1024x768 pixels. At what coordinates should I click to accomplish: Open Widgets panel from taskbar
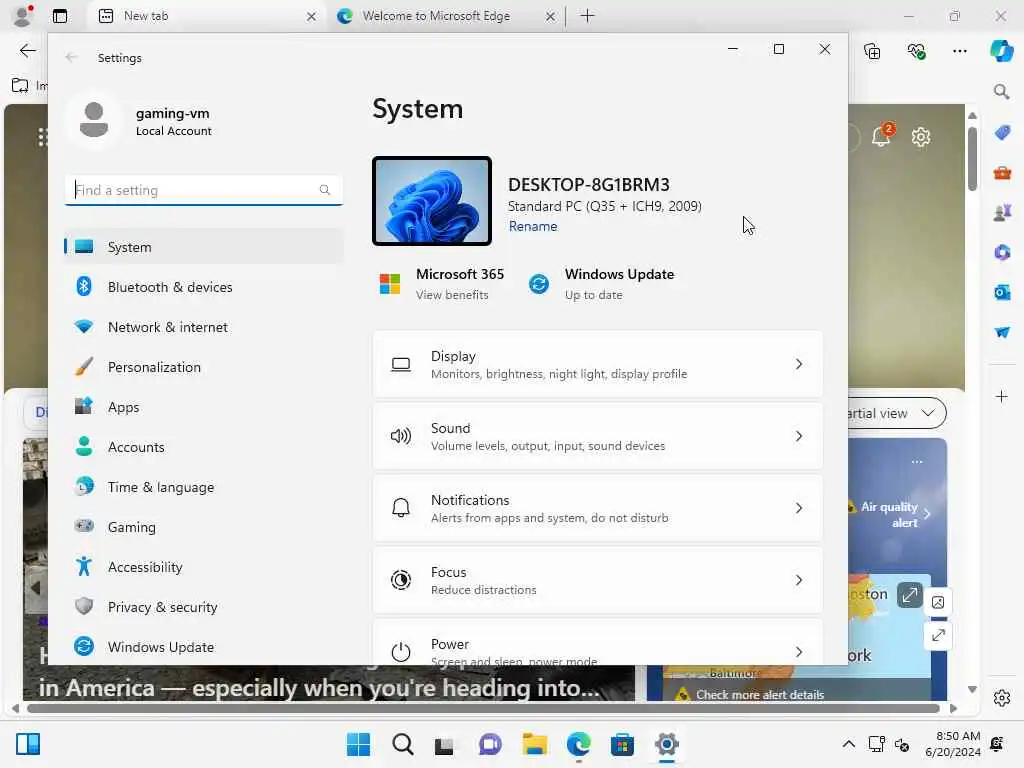point(28,744)
